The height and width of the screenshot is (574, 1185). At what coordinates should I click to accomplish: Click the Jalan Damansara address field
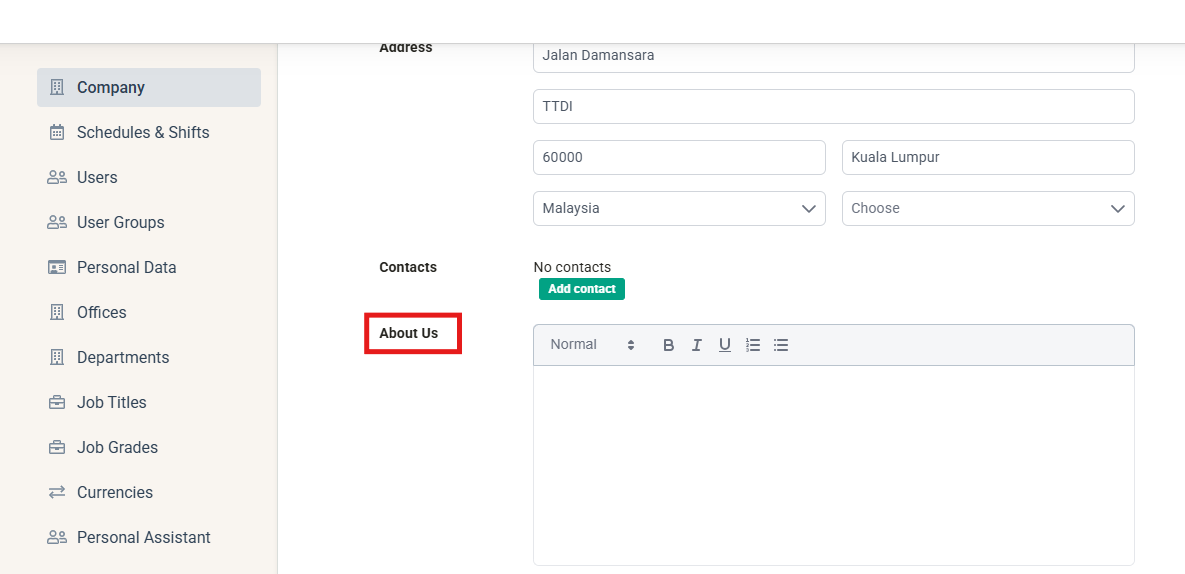834,57
